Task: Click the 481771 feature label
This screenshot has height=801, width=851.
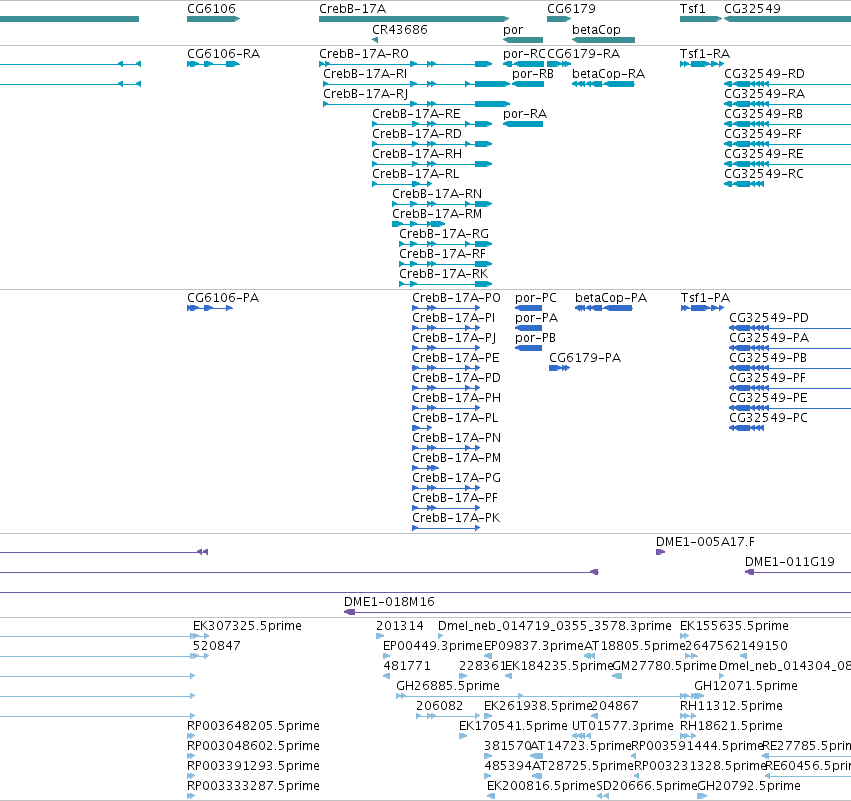Action: [407, 666]
